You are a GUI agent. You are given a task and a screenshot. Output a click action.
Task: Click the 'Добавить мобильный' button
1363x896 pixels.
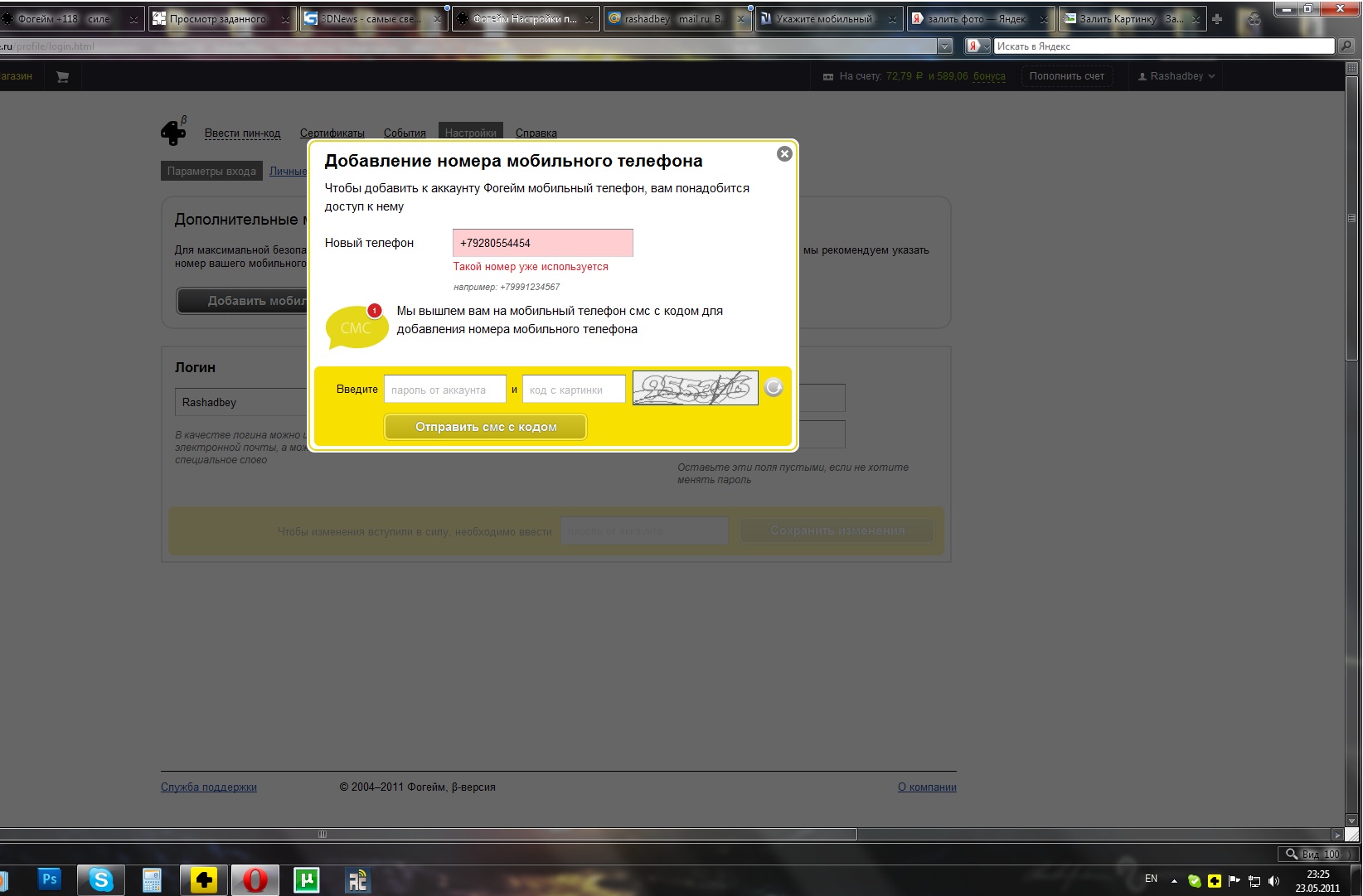coord(242,301)
